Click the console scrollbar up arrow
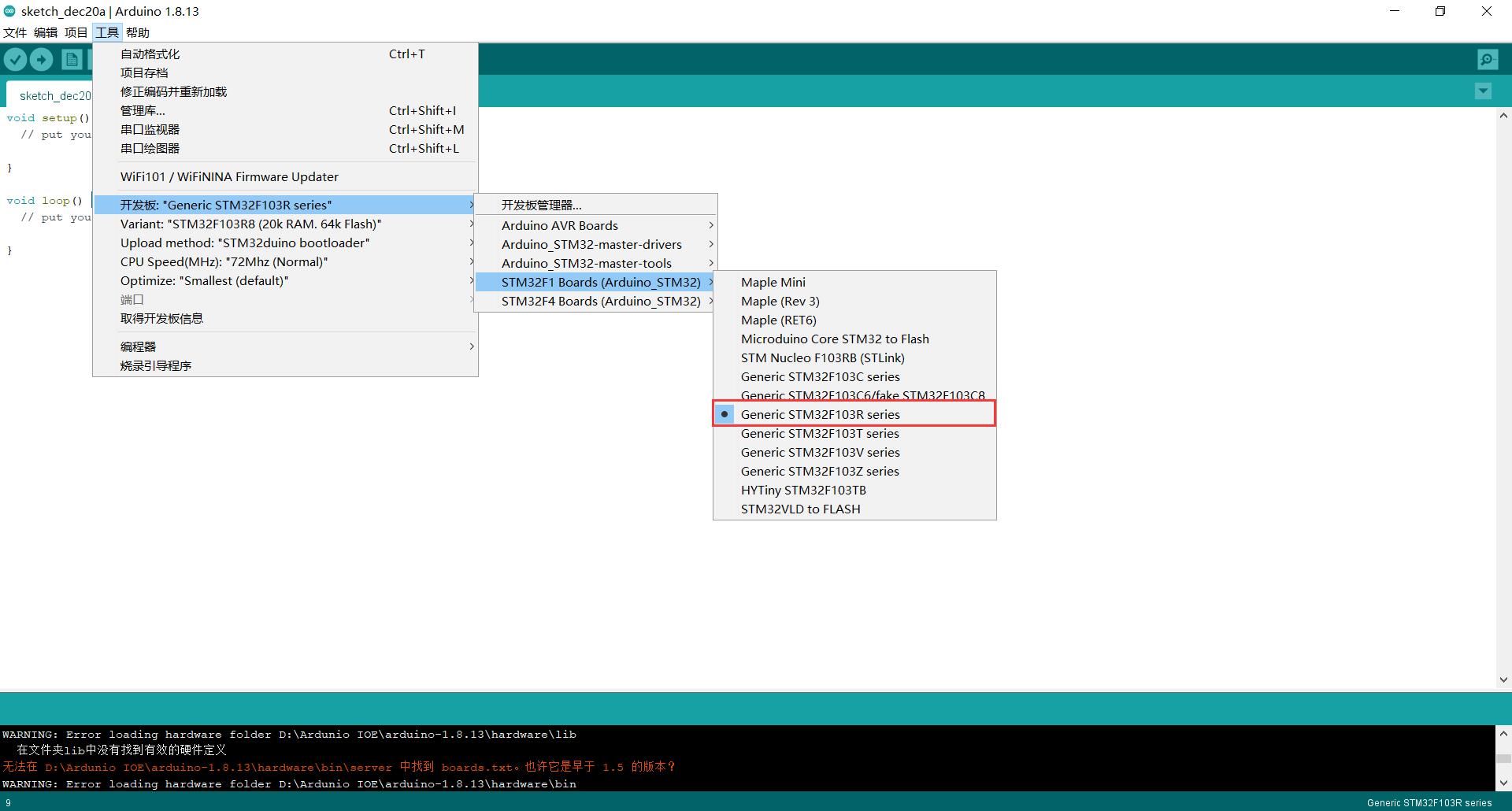1512x811 pixels. tap(1503, 733)
